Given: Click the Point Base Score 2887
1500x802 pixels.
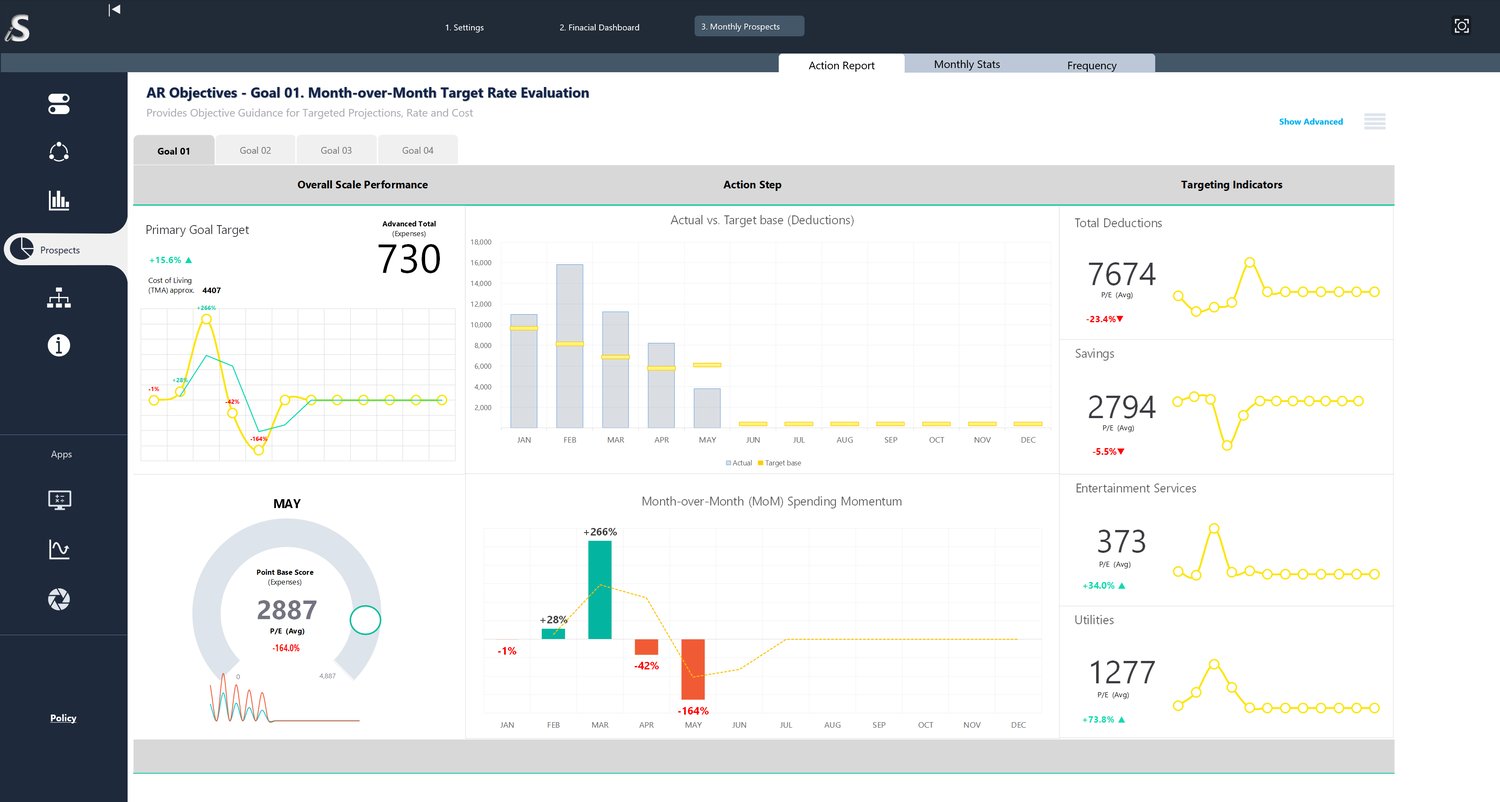Looking at the screenshot, I should 287,610.
